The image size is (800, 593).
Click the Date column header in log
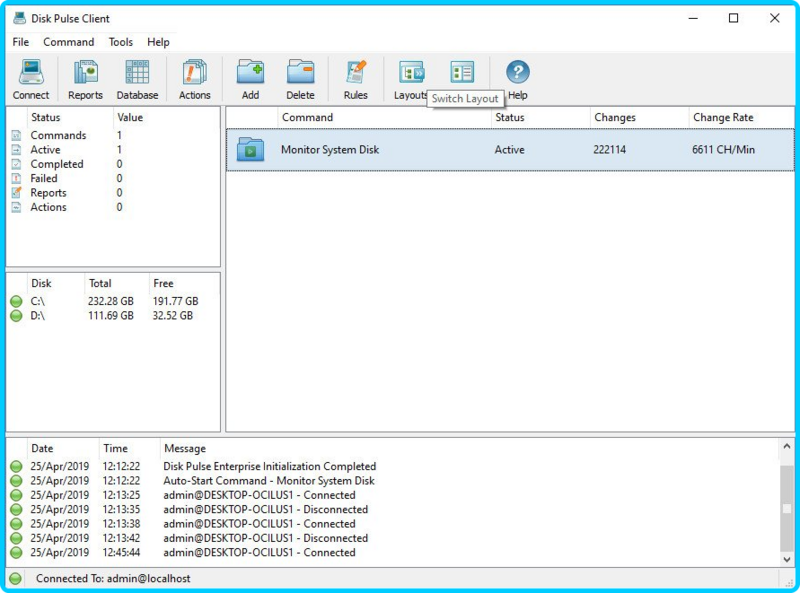63,449
